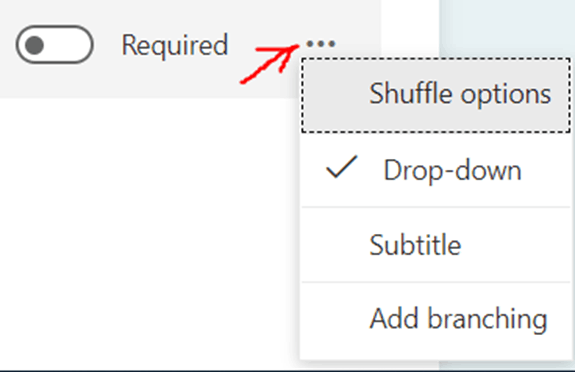Screen dimensions: 575x372
Task: Enable Required using its label text
Action: (175, 45)
